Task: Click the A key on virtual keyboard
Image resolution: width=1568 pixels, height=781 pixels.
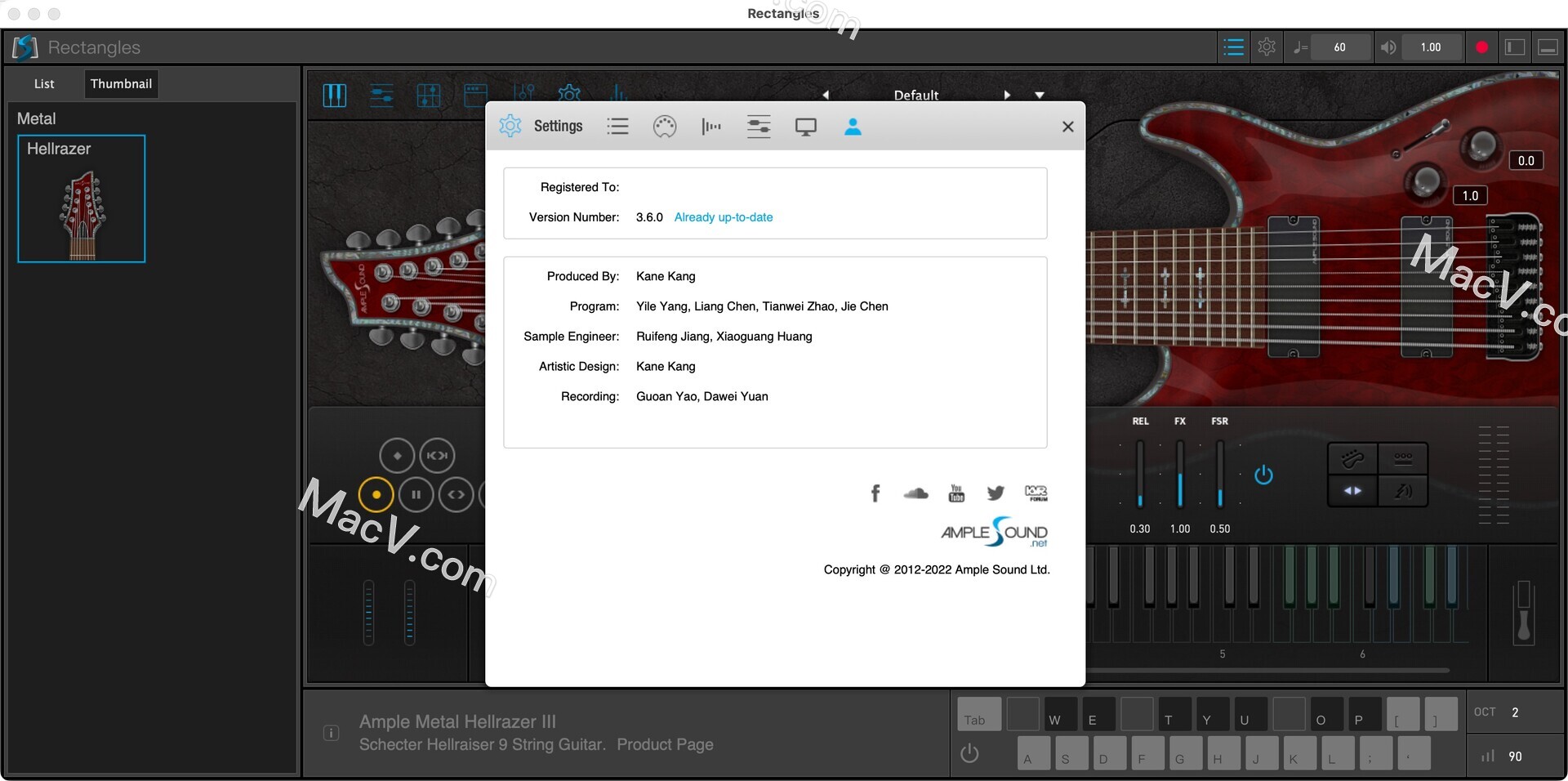Action: [x=1034, y=753]
